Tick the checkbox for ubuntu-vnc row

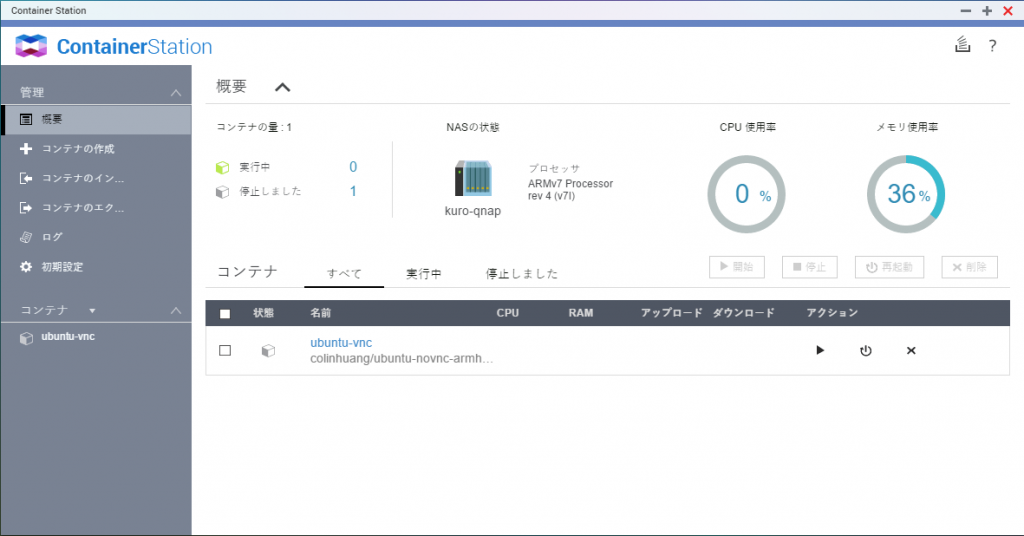pos(225,351)
